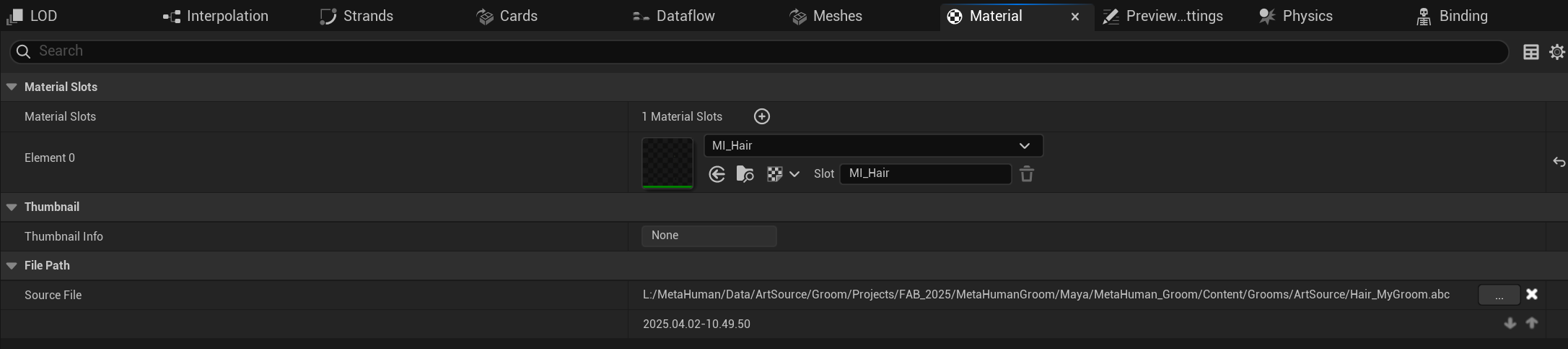
Task: Open the material highlight options dropdown
Action: [783, 174]
